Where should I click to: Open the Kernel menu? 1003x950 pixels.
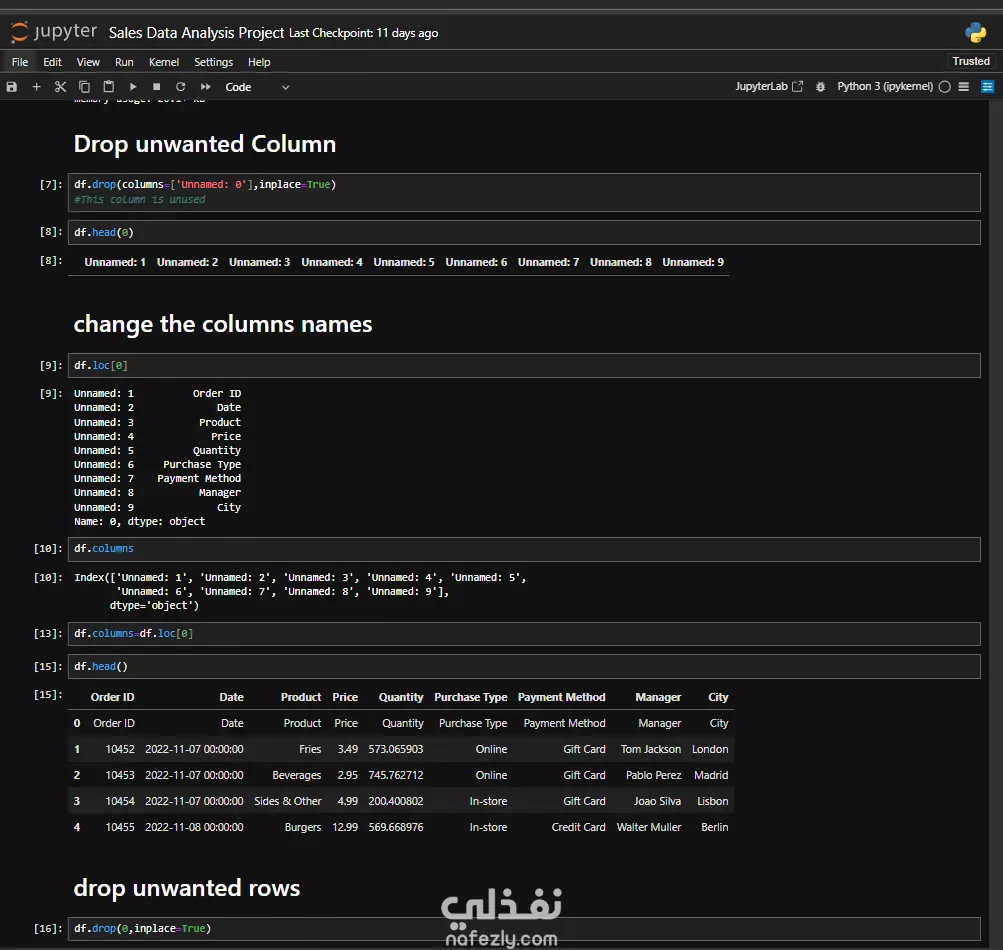click(x=164, y=62)
